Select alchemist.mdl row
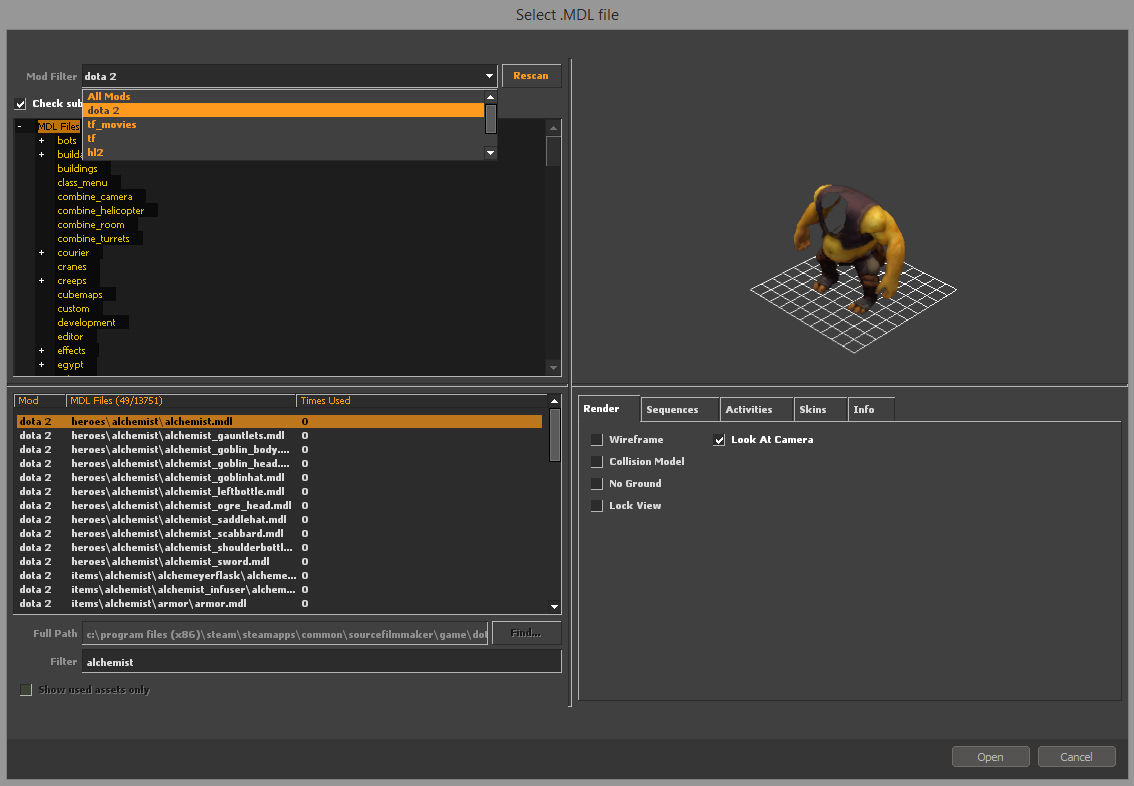The image size is (1134, 786). tap(279, 422)
